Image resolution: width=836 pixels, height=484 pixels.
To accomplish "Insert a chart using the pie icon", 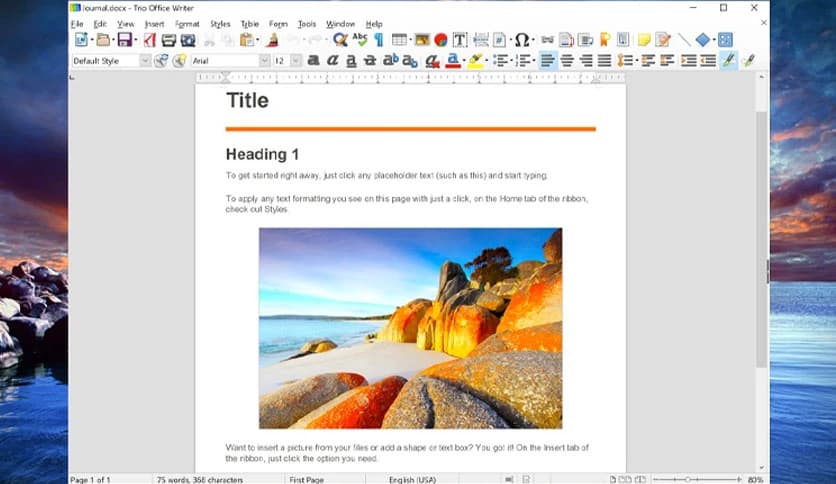I will click(x=440, y=40).
